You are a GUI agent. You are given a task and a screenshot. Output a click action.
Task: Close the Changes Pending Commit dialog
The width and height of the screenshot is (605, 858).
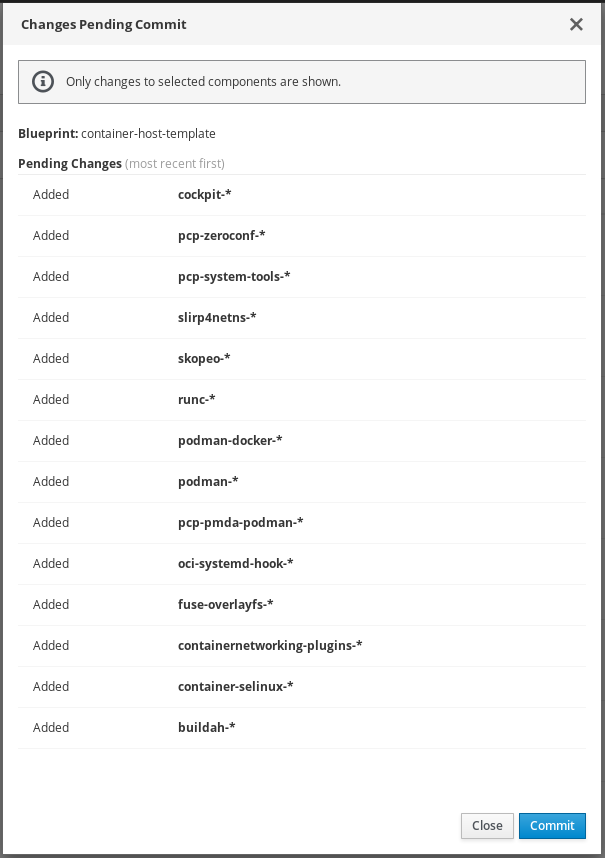[576, 24]
